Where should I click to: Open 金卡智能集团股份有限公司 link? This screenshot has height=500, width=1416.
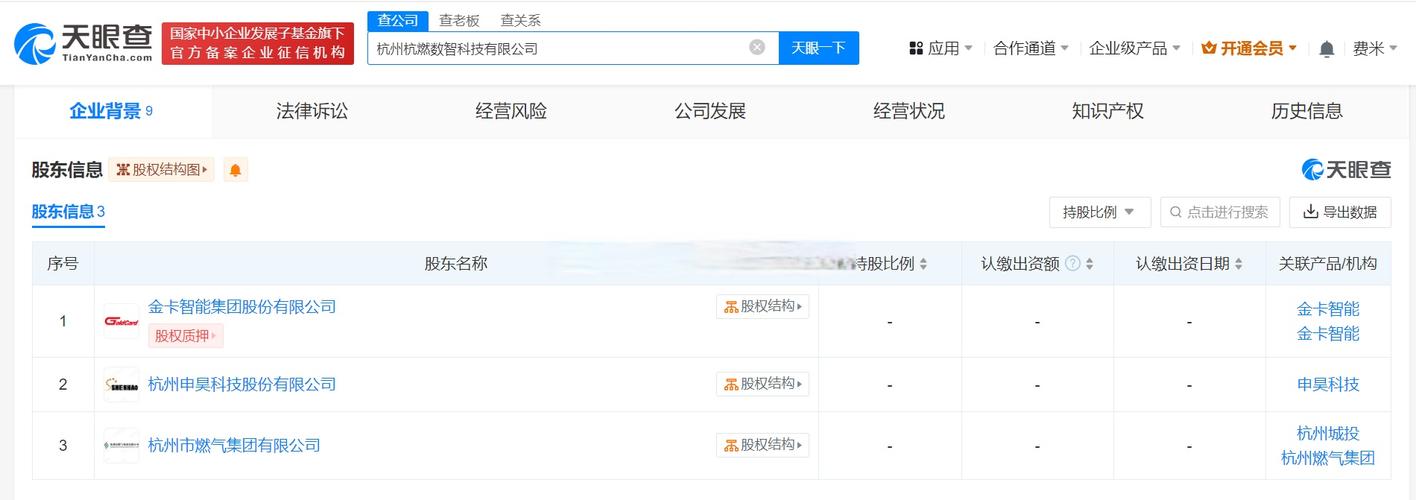pyautogui.click(x=242, y=307)
